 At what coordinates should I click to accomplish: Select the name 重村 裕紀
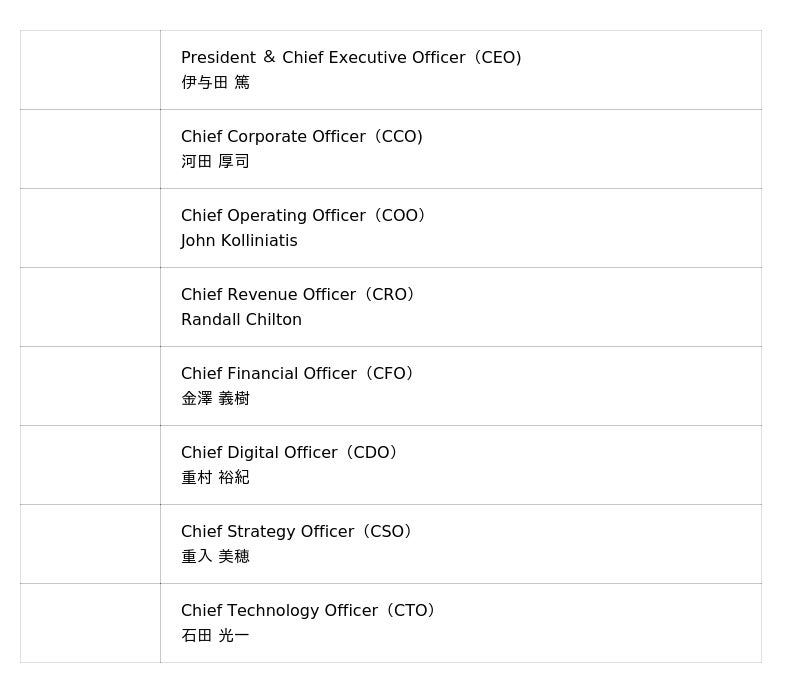coord(215,478)
